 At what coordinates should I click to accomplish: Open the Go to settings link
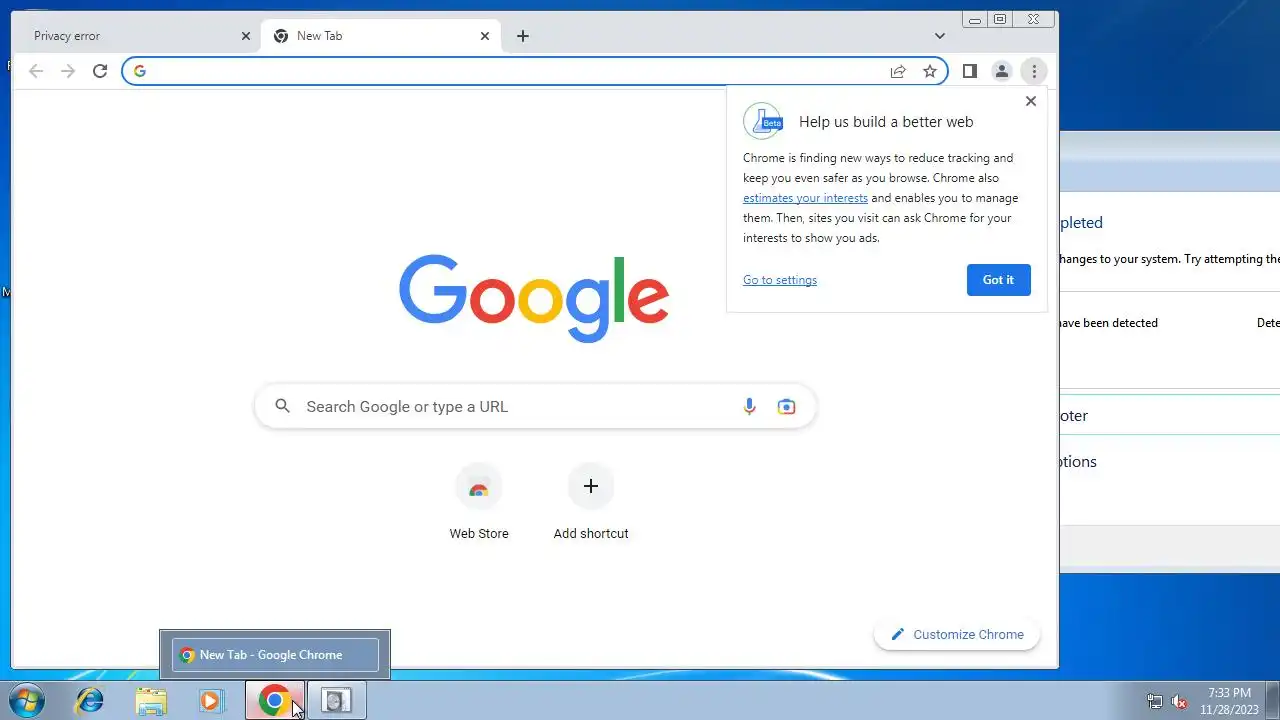coord(780,280)
